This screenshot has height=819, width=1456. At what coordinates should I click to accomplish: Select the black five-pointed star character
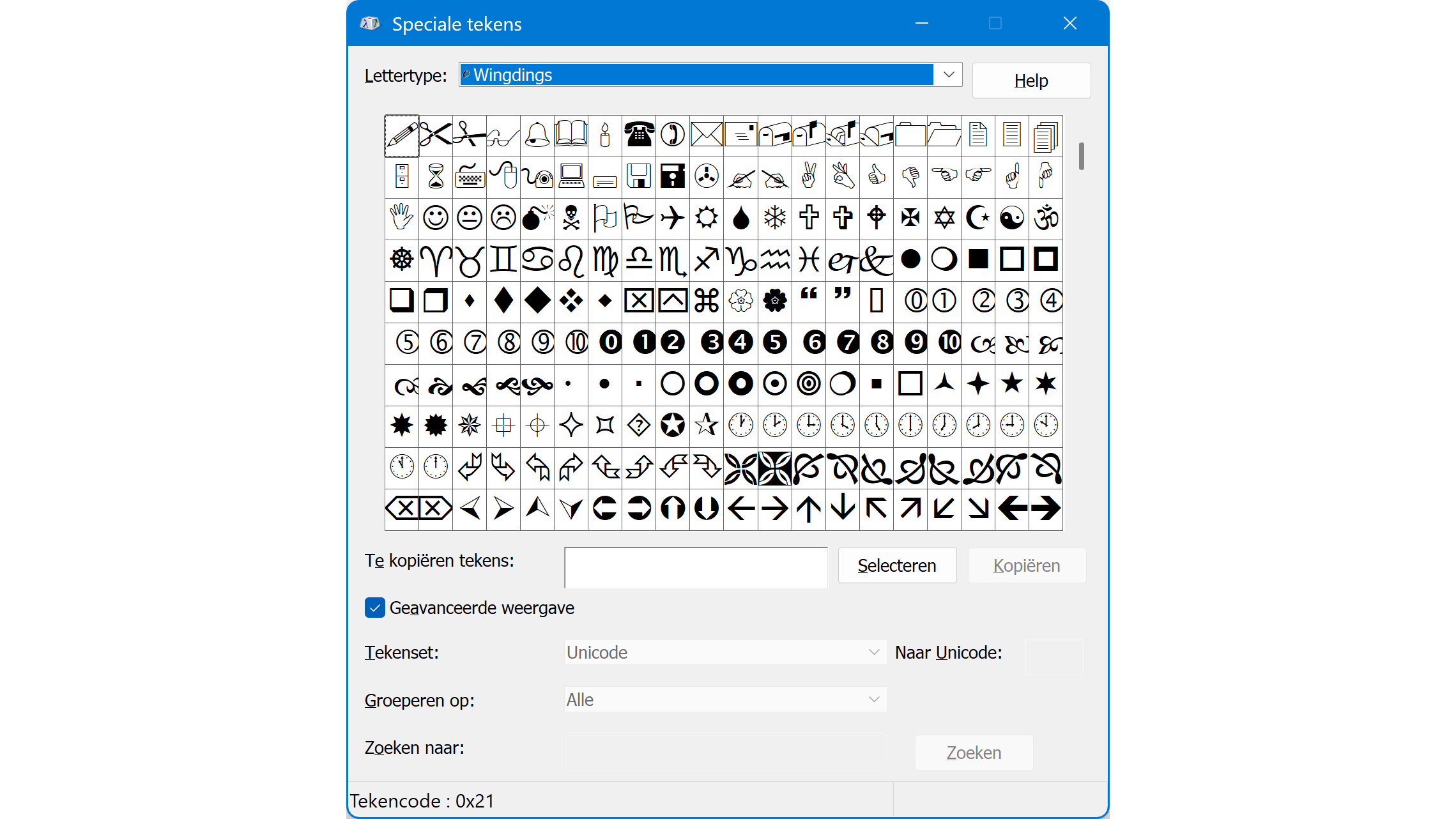pyautogui.click(x=1012, y=384)
